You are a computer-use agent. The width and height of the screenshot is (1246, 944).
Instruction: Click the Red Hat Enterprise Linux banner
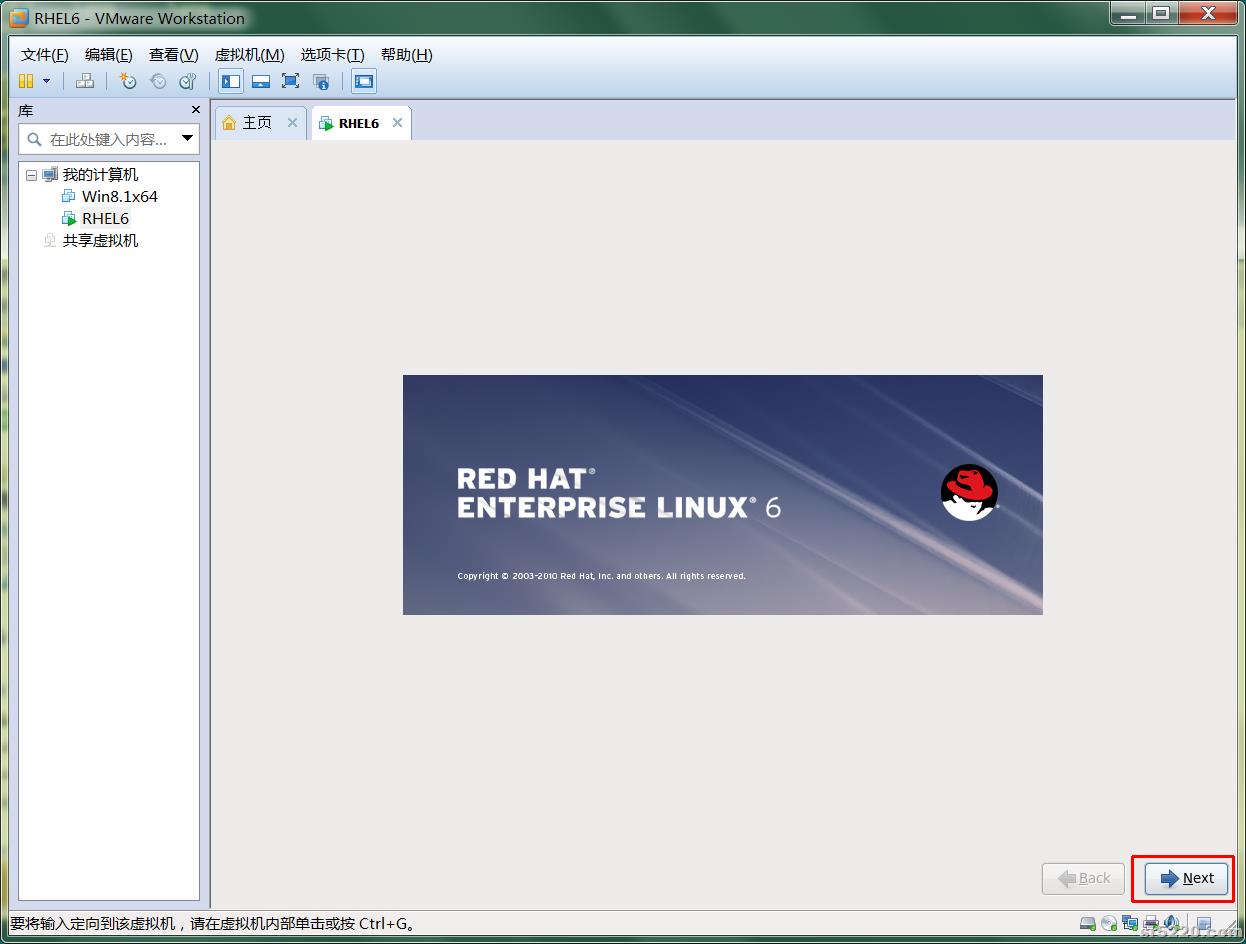(722, 495)
